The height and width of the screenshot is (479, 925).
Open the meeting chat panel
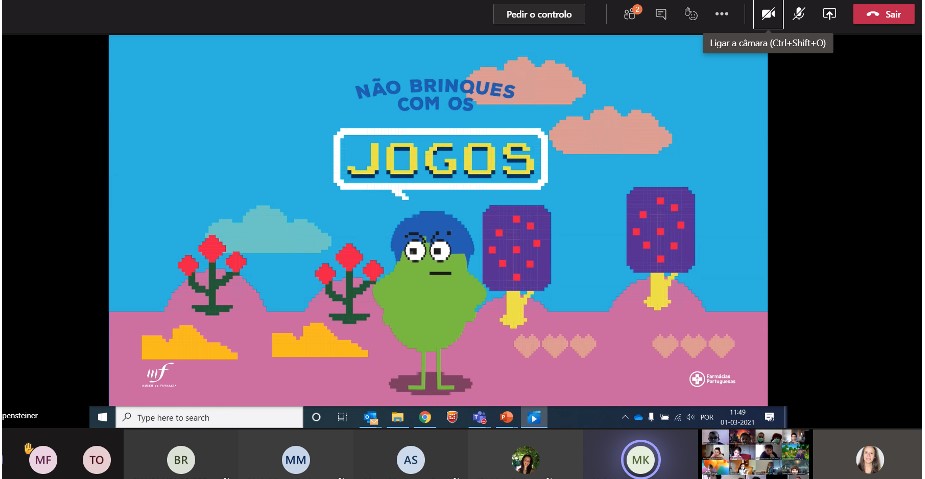pyautogui.click(x=661, y=14)
